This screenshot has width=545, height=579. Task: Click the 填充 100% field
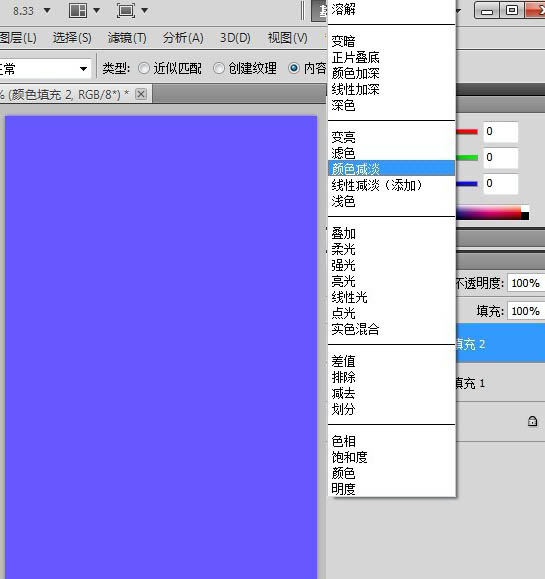526,311
